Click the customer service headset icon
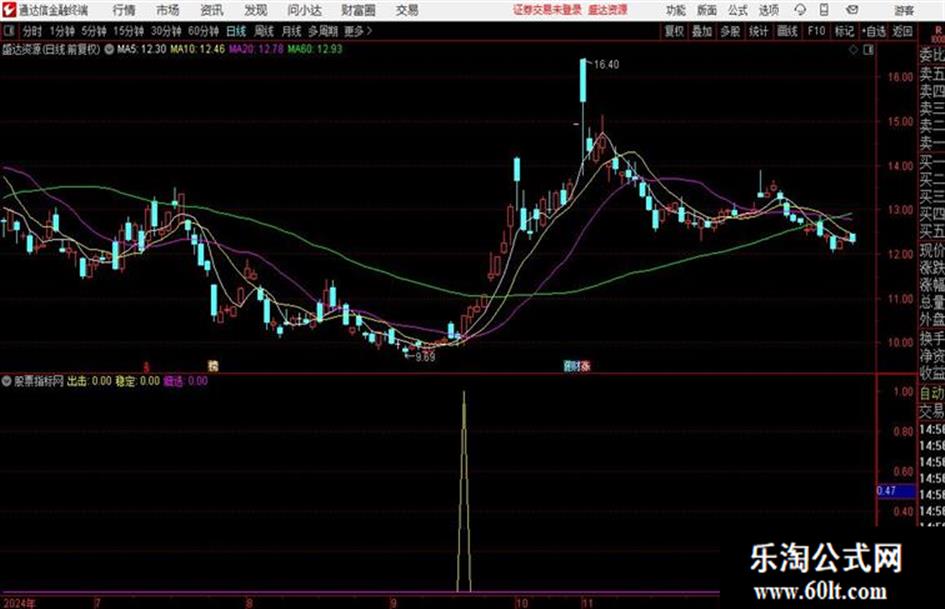The height and width of the screenshot is (609, 945). [x=800, y=10]
